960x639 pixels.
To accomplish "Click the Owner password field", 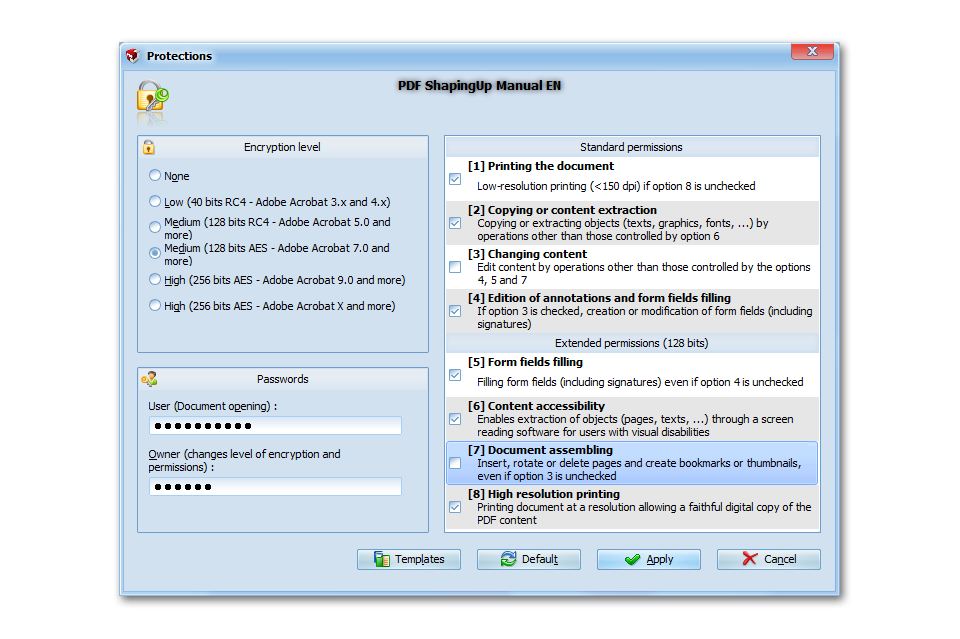I will [275, 487].
